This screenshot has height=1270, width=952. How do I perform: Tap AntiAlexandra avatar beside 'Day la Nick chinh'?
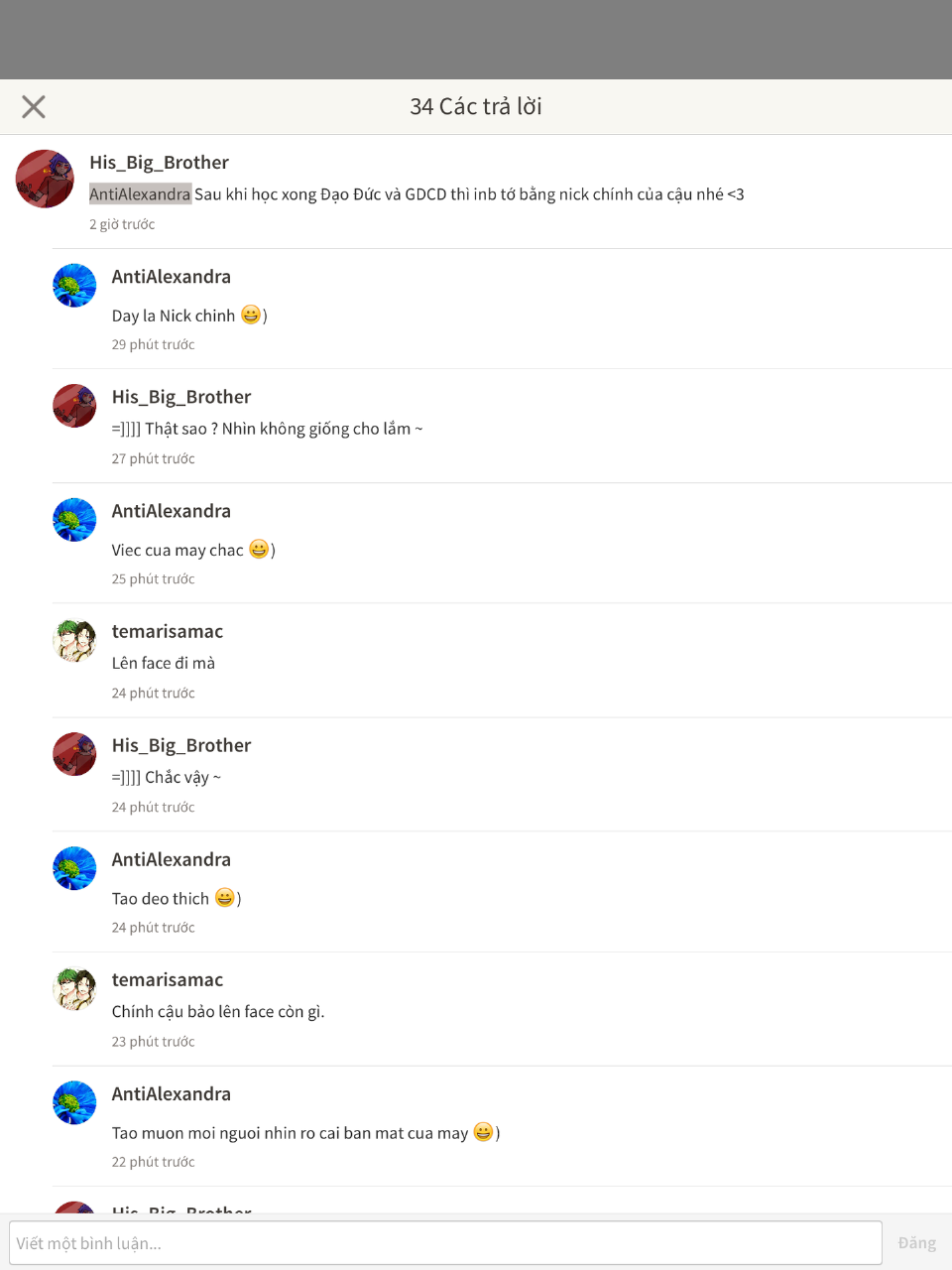click(74, 286)
